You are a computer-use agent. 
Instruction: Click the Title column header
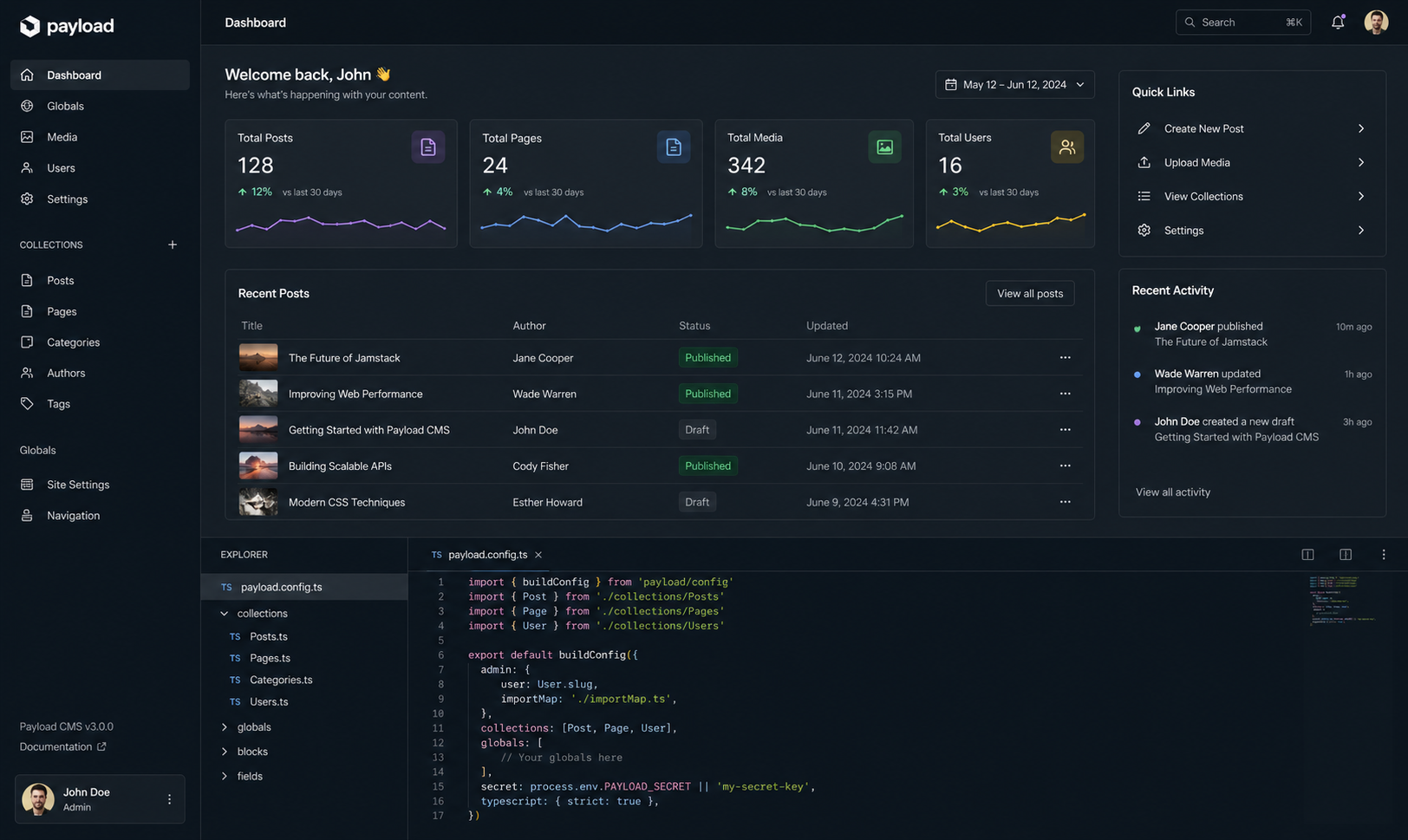tap(251, 326)
